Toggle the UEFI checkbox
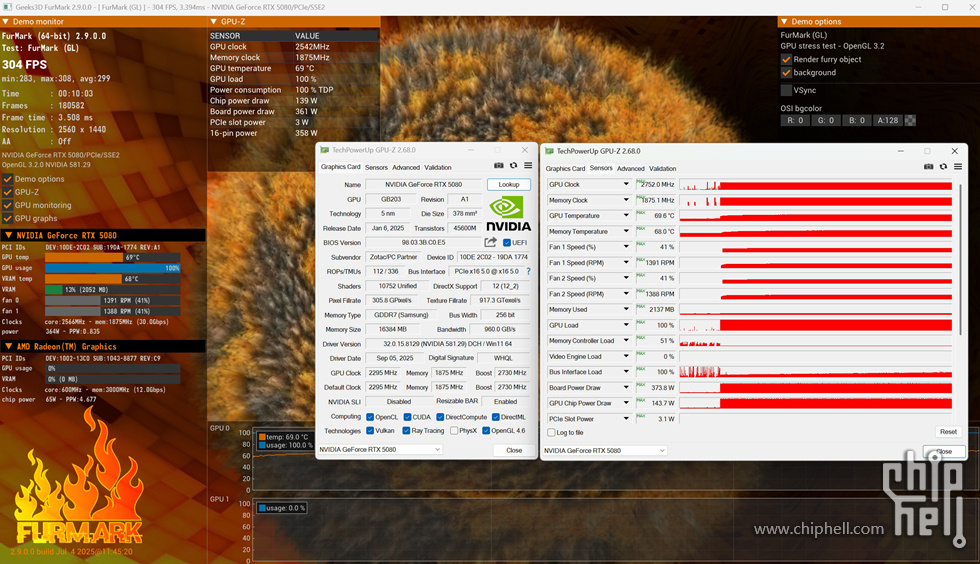 [x=507, y=243]
